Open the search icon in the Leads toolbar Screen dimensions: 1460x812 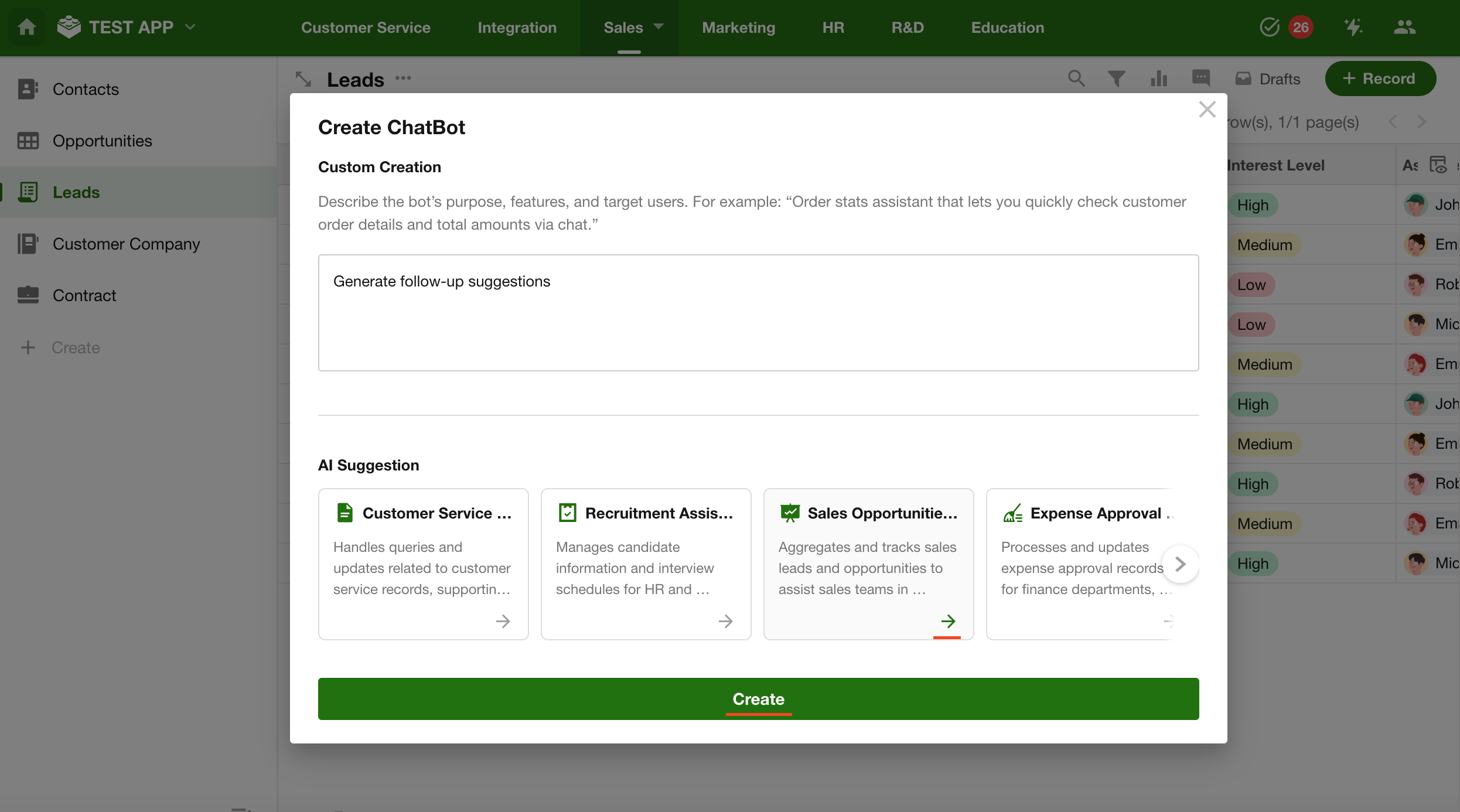1076,79
